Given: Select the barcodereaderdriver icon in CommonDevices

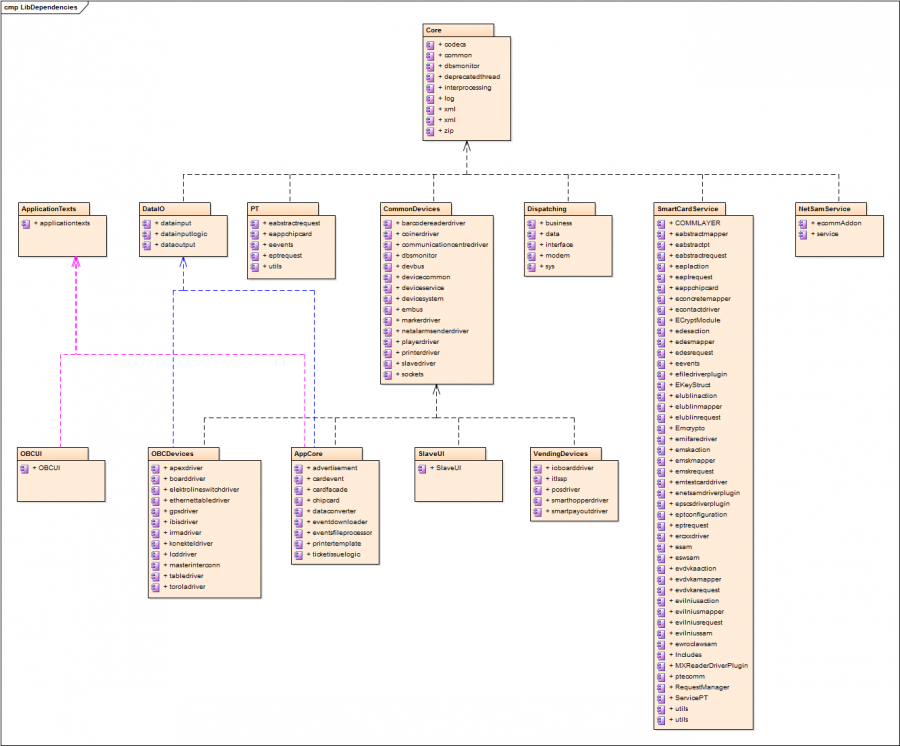Looking at the screenshot, I should coord(386,222).
